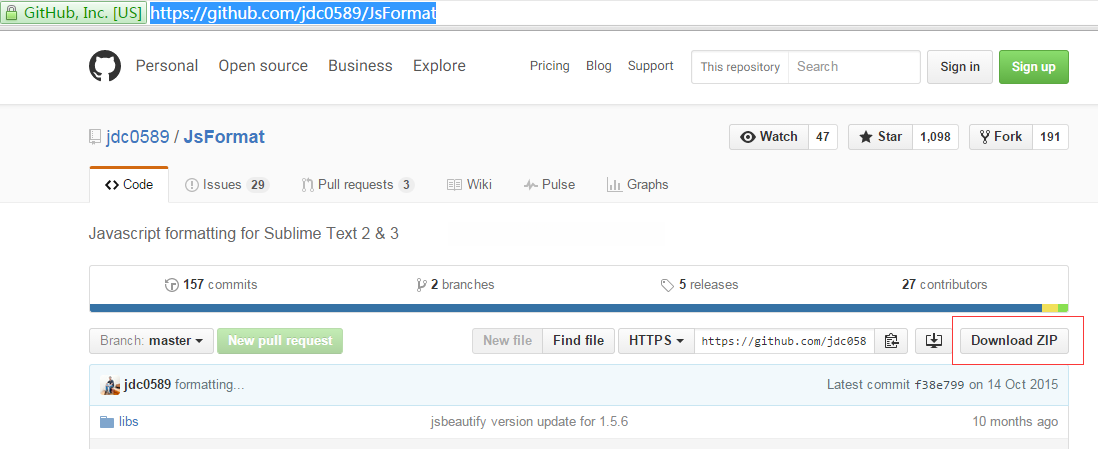1098x449 pixels.
Task: Select the clone URL text field
Action: (x=785, y=341)
